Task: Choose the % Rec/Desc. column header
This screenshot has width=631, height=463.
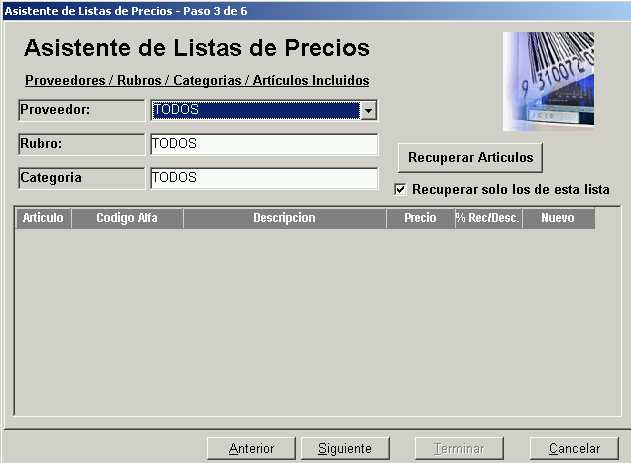Action: pos(487,218)
